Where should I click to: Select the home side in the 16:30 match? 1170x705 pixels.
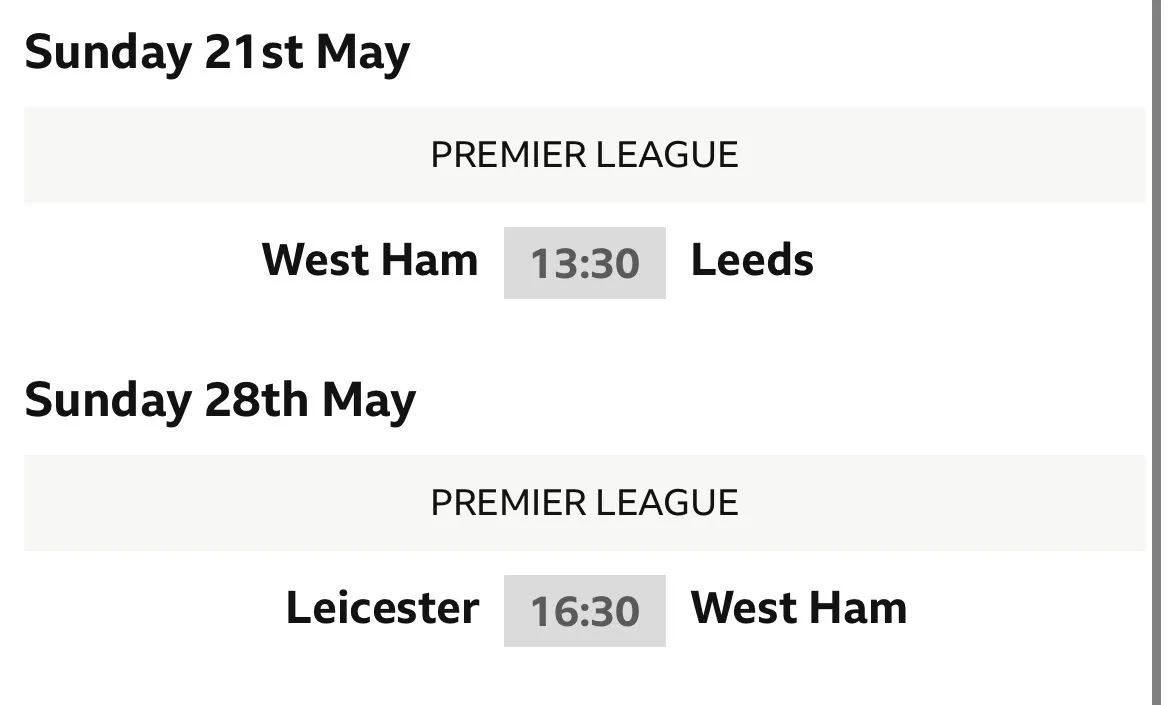(x=382, y=609)
